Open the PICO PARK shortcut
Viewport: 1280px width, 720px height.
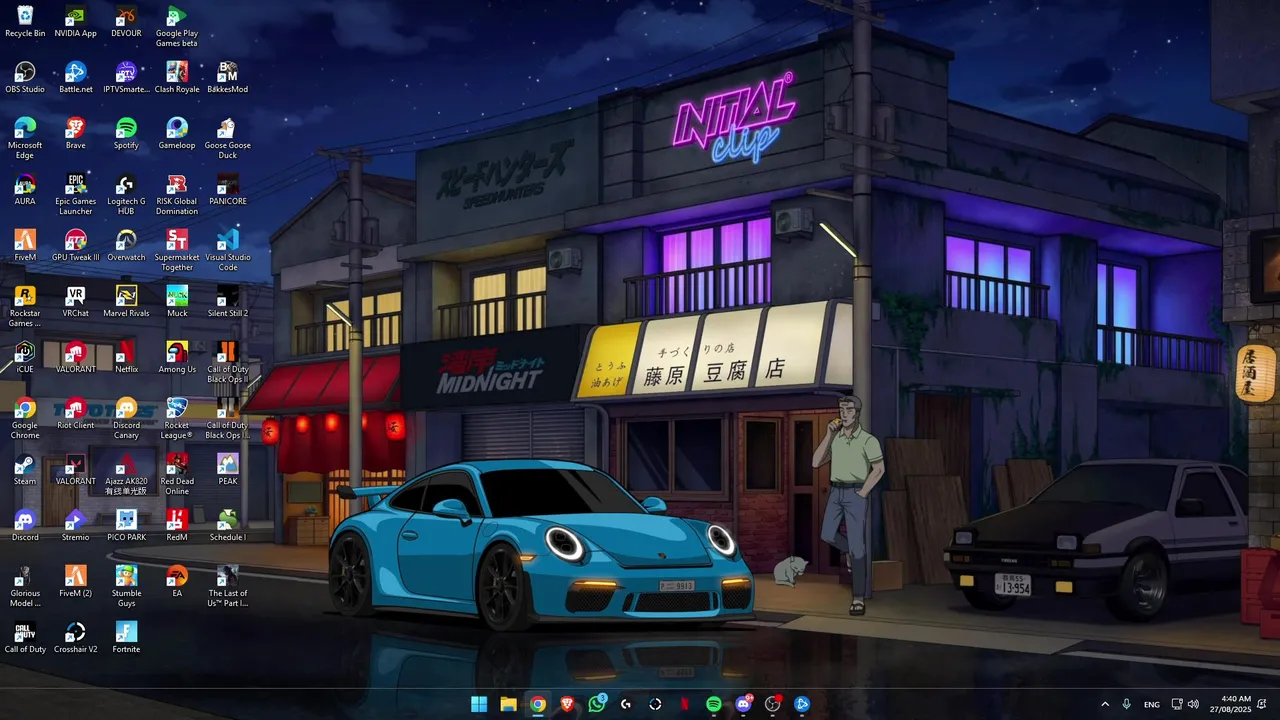click(126, 525)
